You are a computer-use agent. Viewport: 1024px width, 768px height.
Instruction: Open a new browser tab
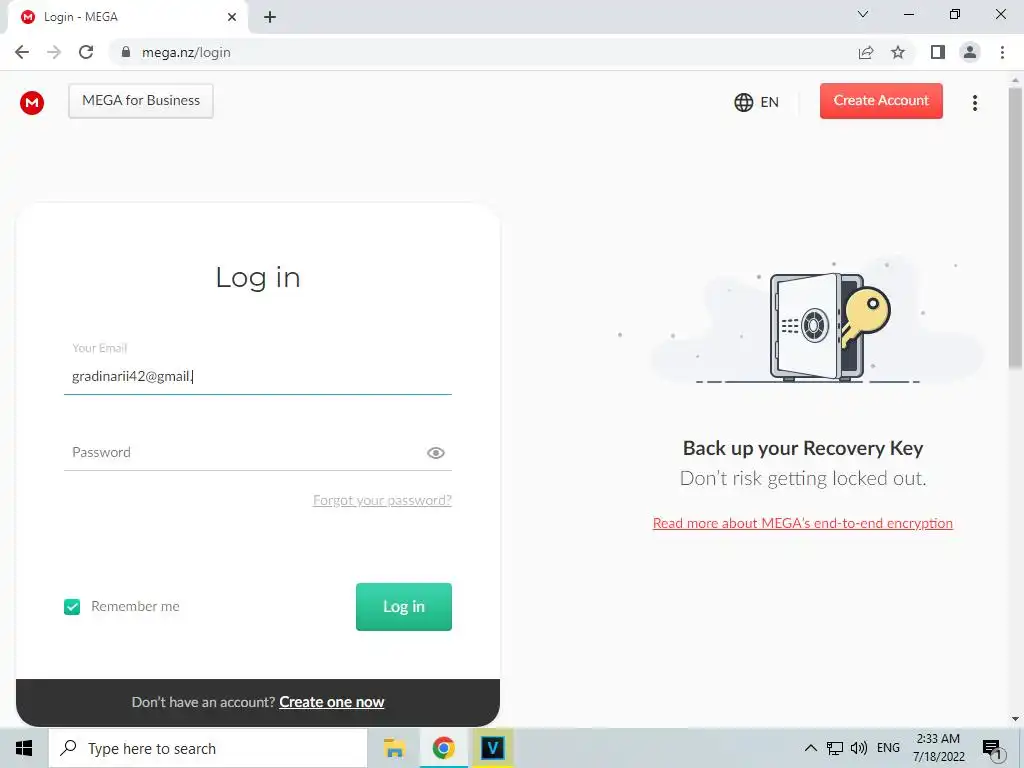[x=270, y=18]
